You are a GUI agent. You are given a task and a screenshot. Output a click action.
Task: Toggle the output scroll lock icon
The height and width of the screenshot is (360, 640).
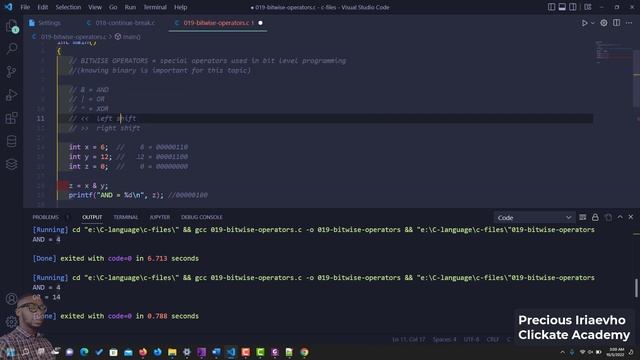pyautogui.click(x=595, y=217)
